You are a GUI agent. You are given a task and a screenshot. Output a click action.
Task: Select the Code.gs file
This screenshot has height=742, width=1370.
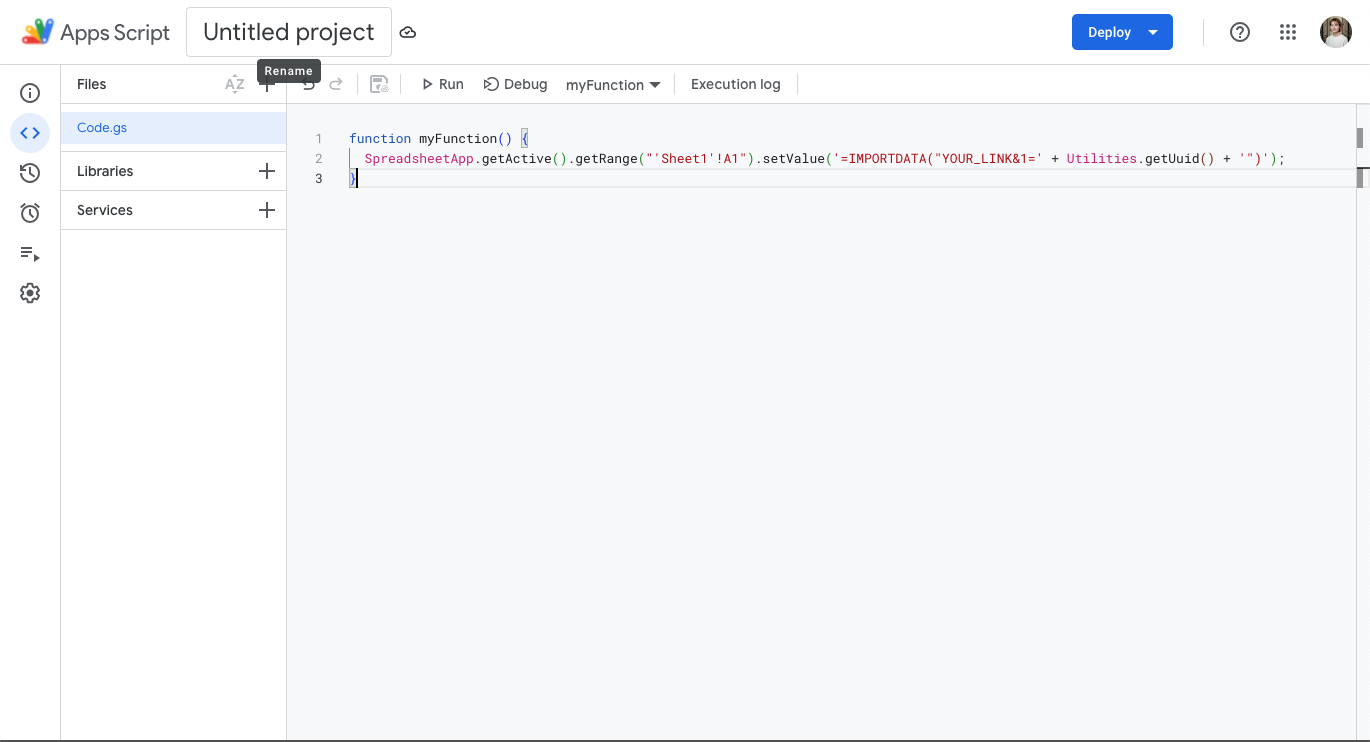(x=174, y=128)
